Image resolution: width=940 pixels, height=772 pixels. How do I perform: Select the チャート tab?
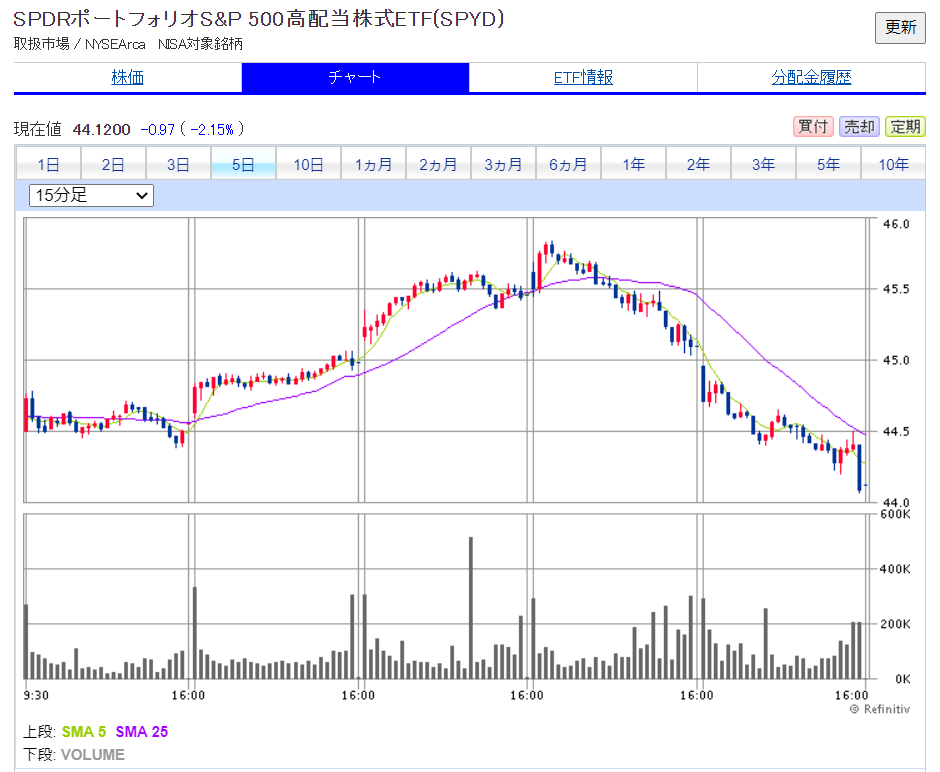tap(355, 77)
